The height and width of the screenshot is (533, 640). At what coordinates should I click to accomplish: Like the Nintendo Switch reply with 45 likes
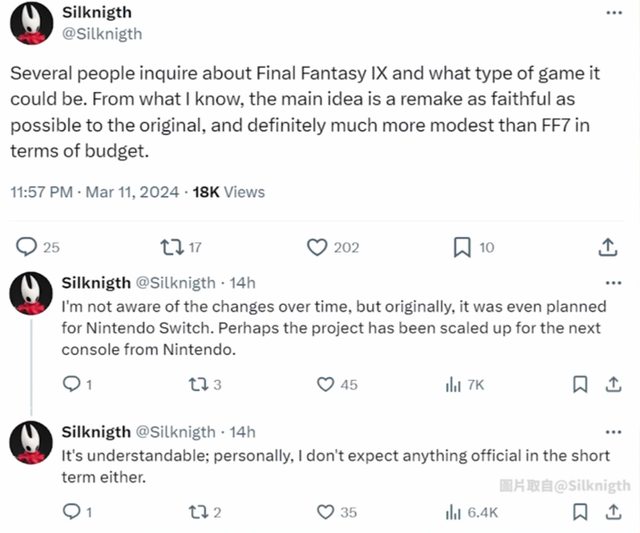325,384
